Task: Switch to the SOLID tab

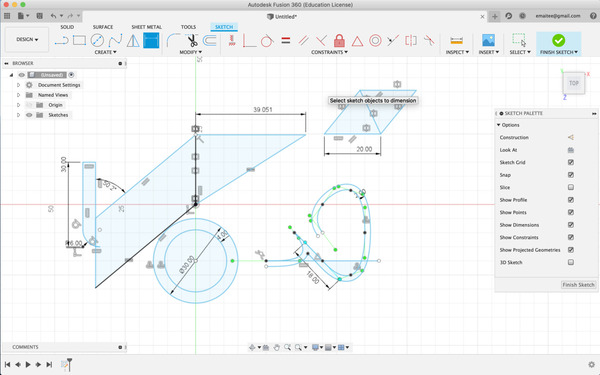Action: [x=67, y=27]
